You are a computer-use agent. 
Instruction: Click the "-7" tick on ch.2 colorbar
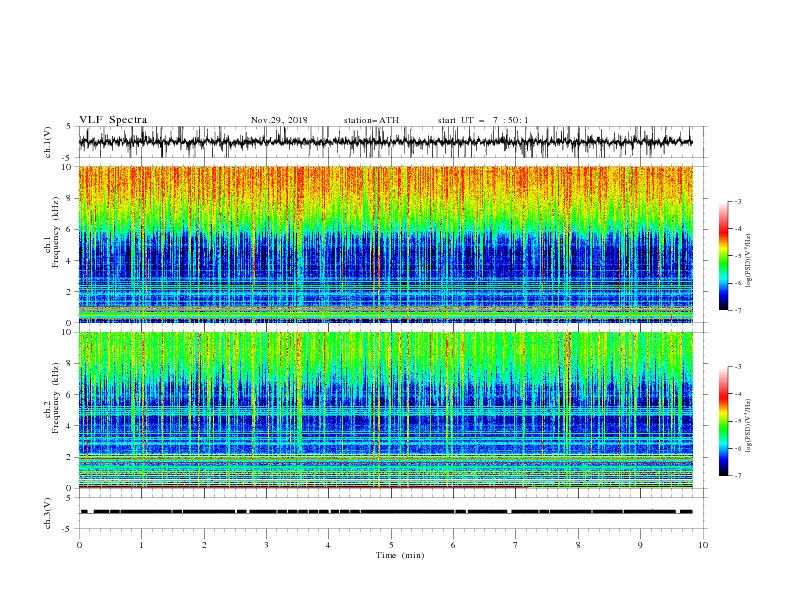[x=738, y=475]
